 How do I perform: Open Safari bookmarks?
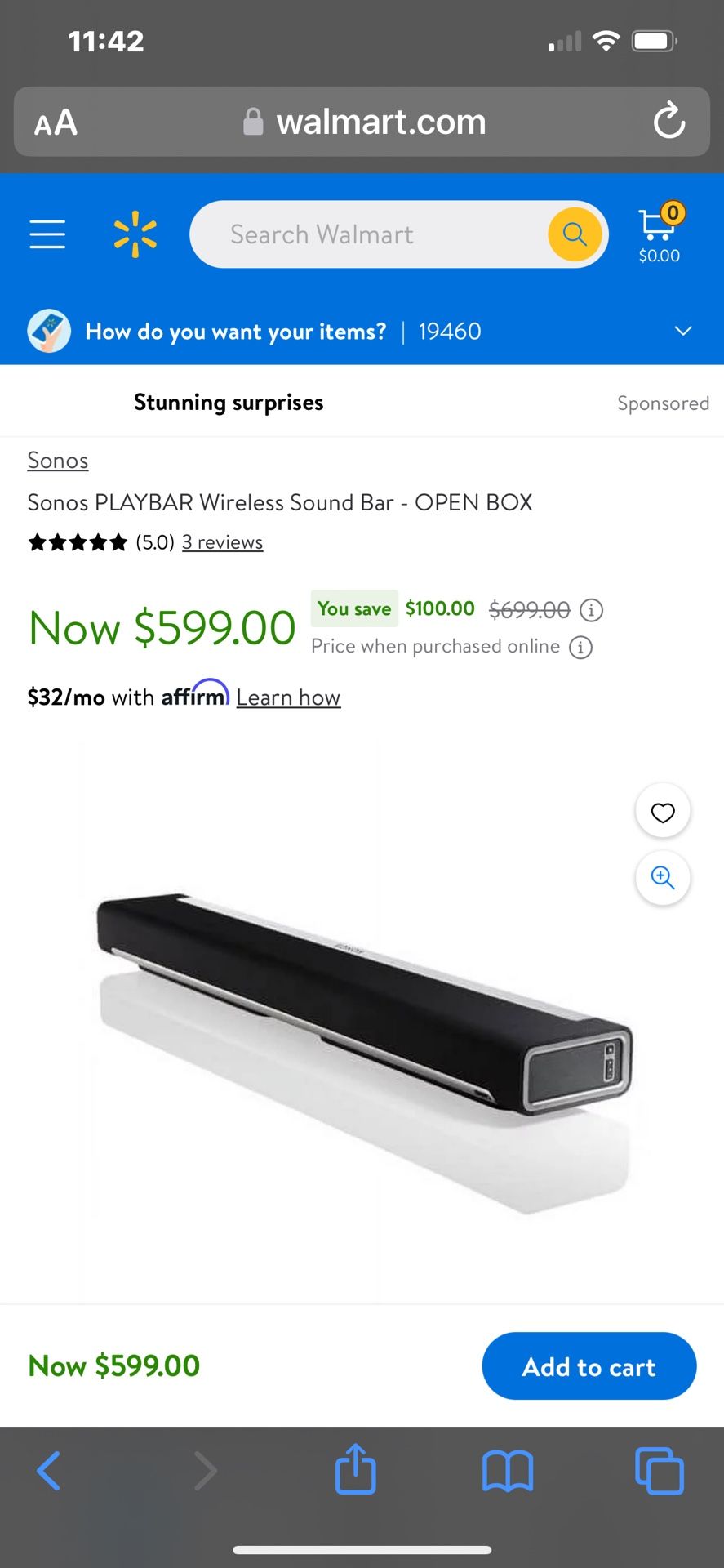(x=507, y=1471)
